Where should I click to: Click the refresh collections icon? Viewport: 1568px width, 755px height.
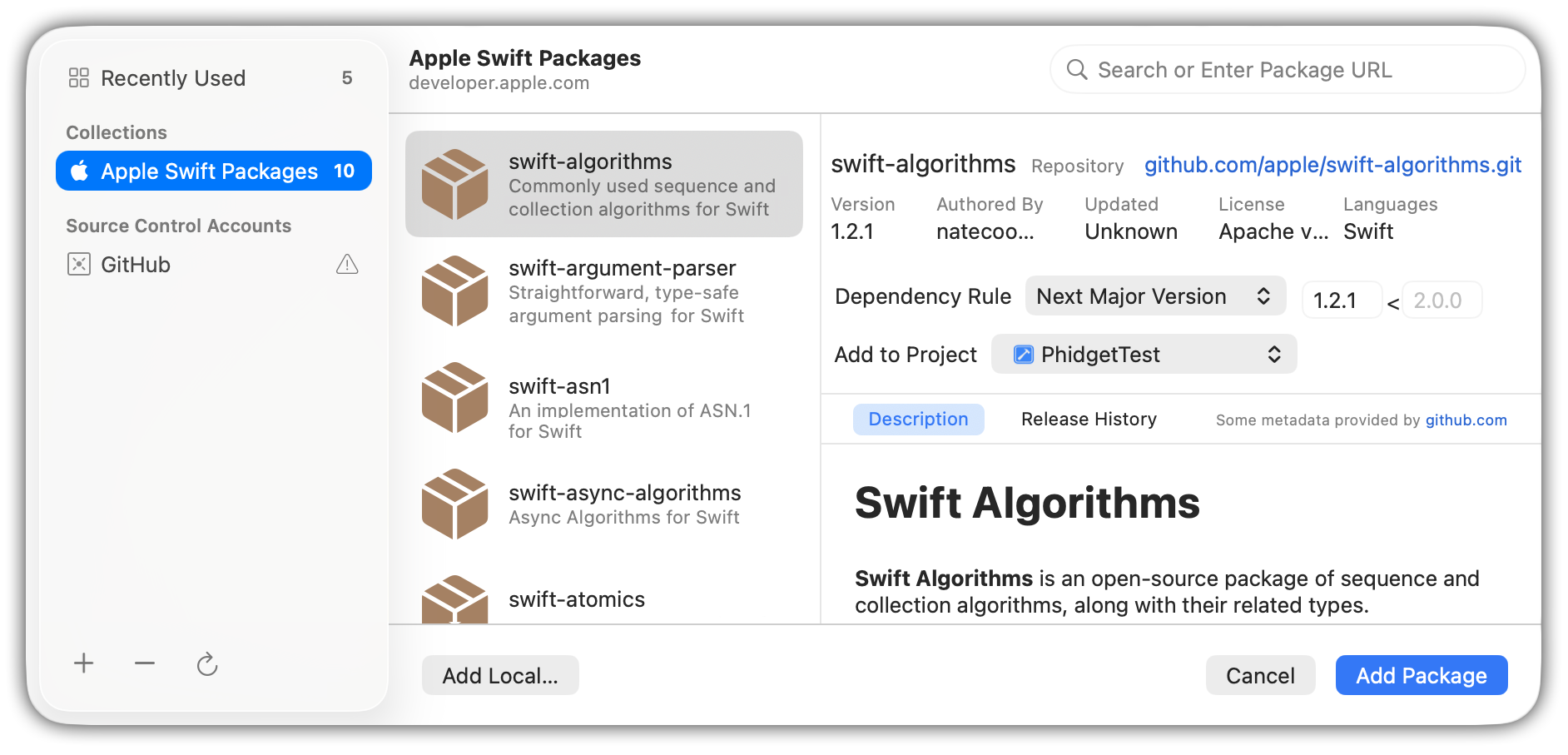[x=207, y=664]
